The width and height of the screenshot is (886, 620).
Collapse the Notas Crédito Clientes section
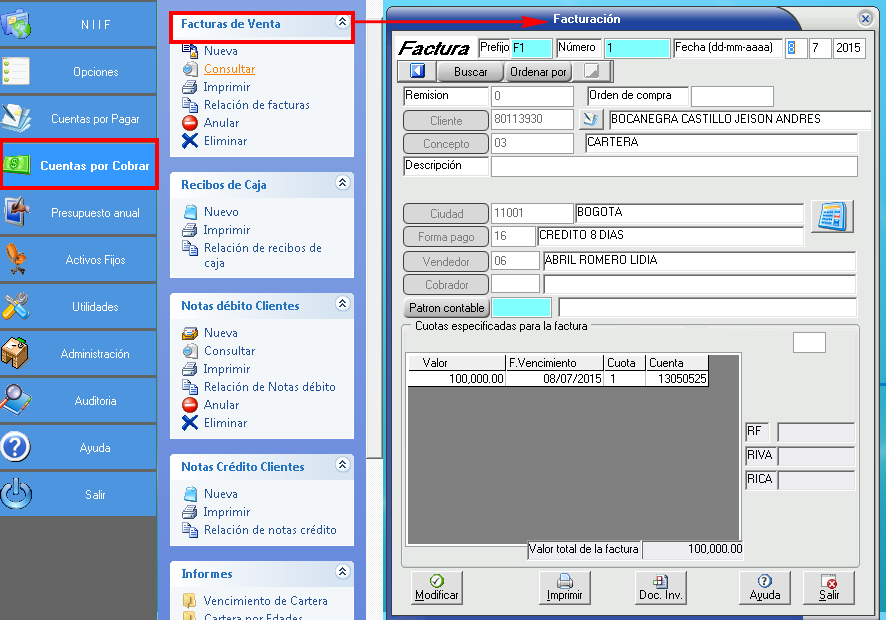[x=342, y=465]
